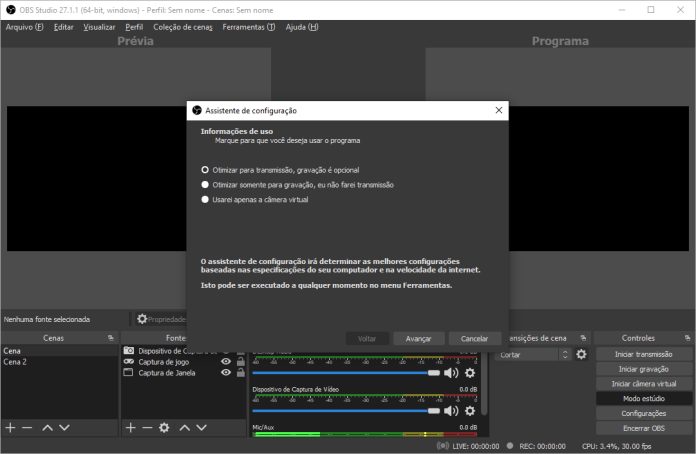The image size is (696, 454).
Task: Click the Captura de jogo gamepad icon
Action: pos(129,361)
